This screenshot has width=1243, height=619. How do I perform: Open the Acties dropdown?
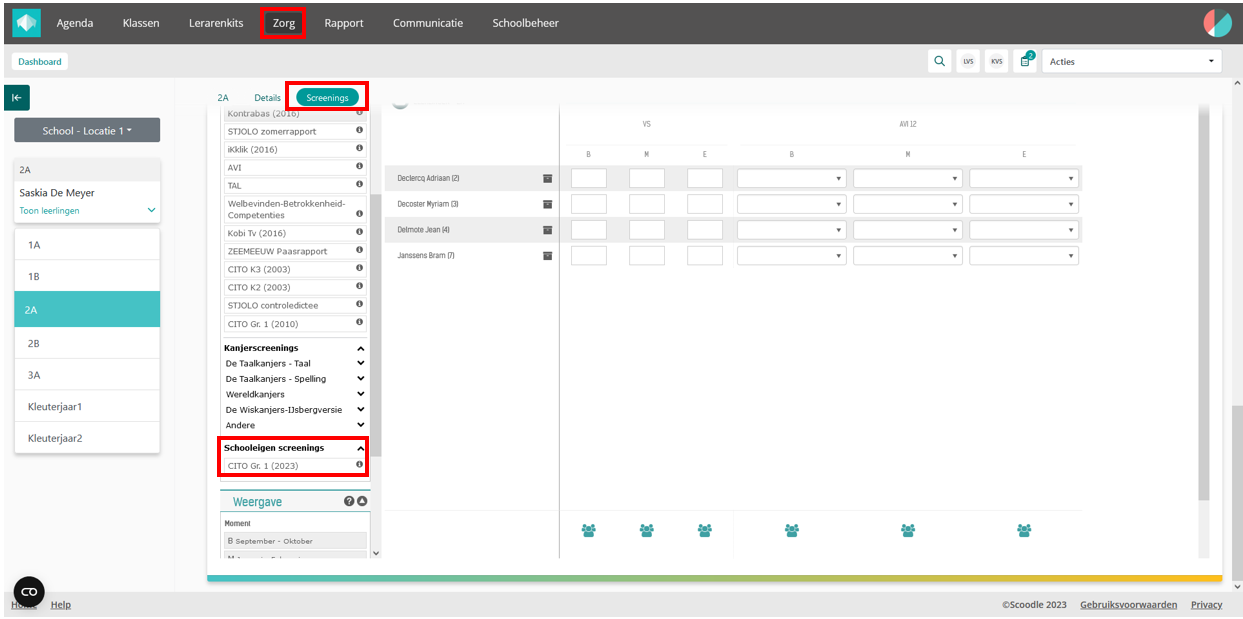point(1132,61)
